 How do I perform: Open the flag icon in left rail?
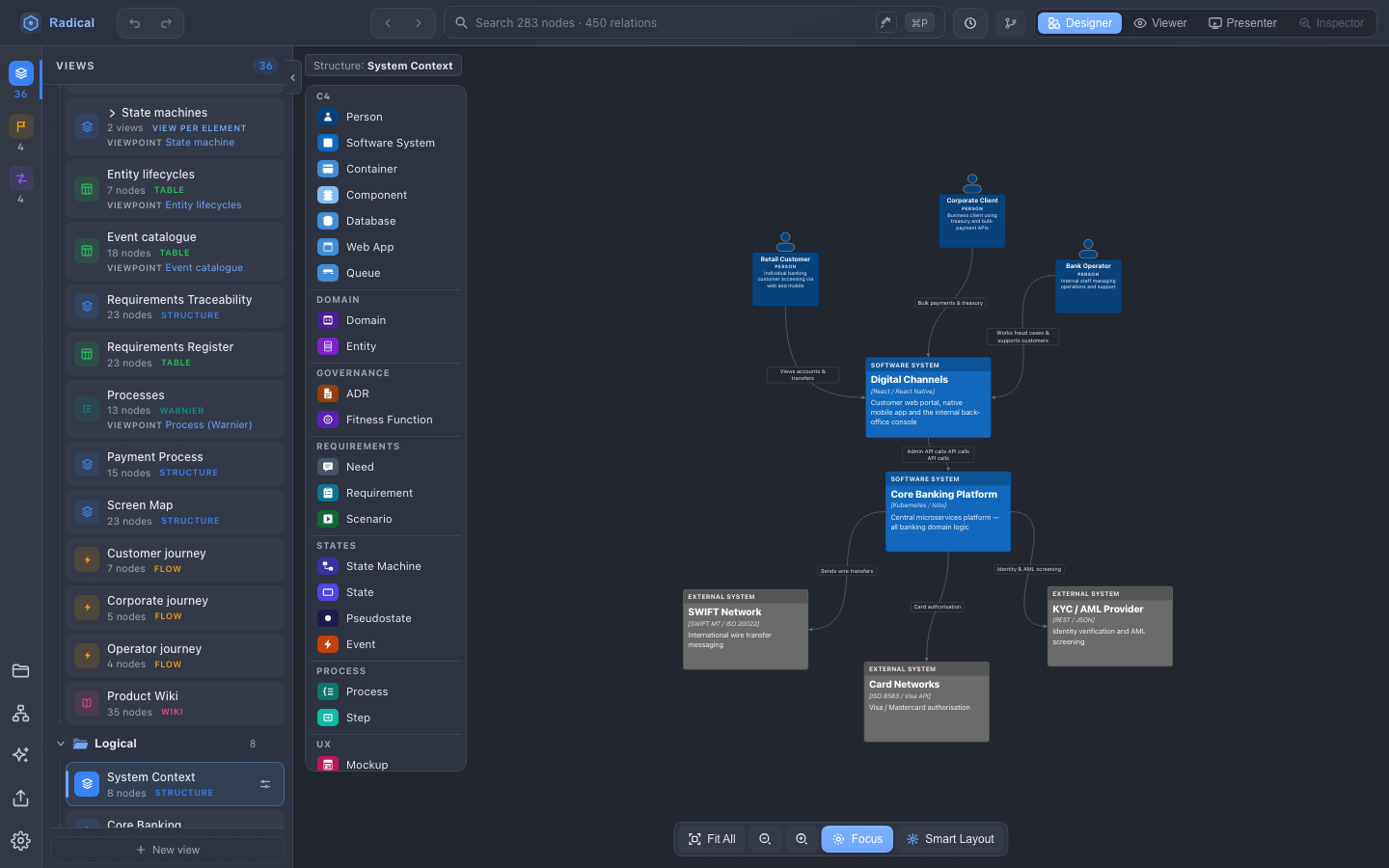20,126
